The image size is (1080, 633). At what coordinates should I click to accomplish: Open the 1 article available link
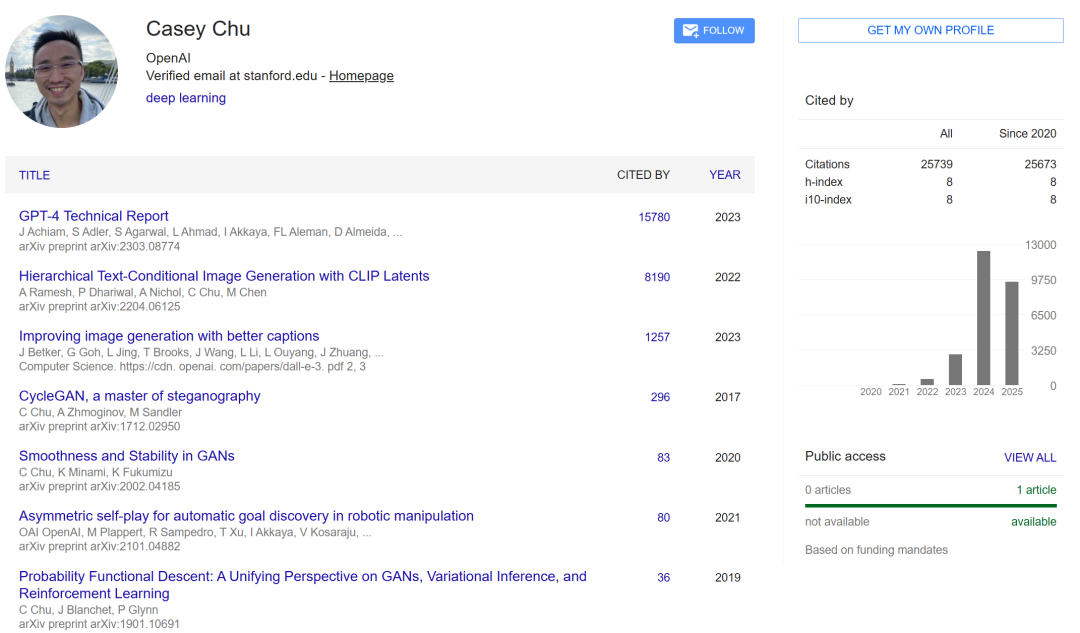tap(1036, 490)
